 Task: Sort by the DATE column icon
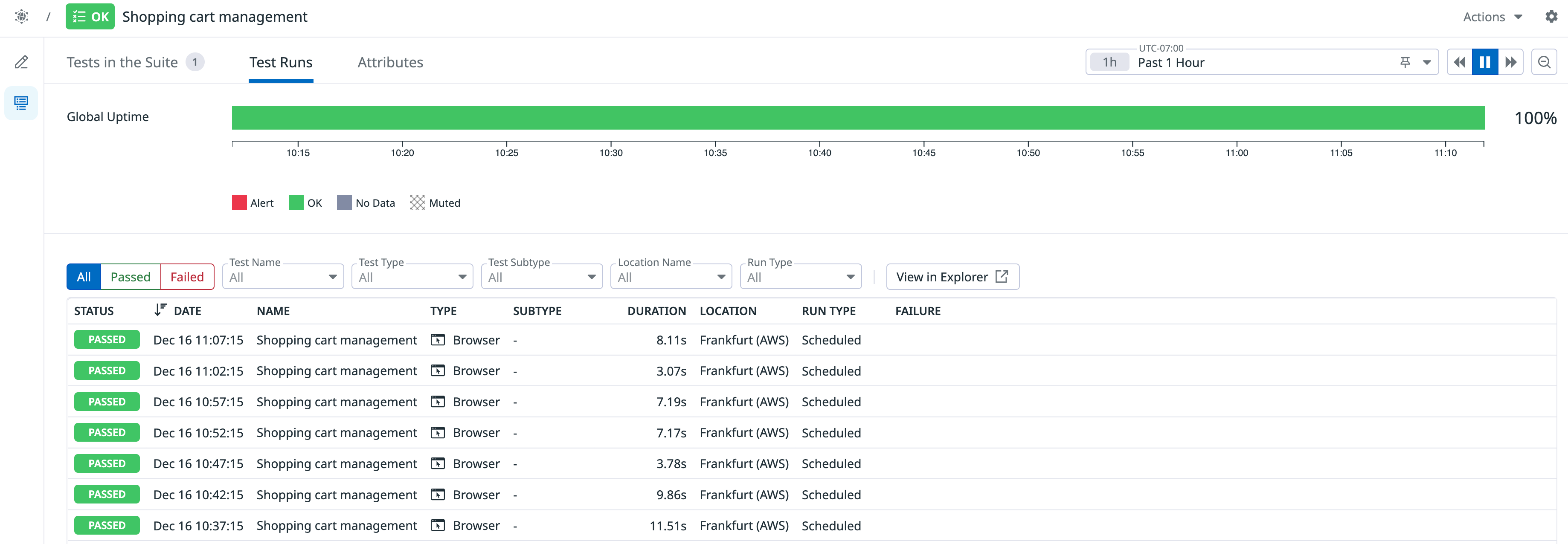coord(160,310)
